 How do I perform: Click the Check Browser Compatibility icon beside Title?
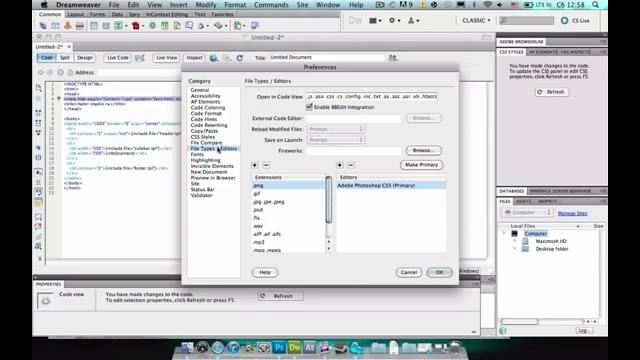click(393, 58)
